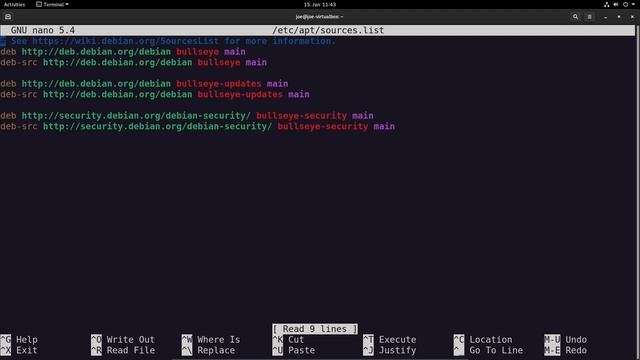640x360 pixels.
Task: Open the clock and calendar panel
Action: point(320,4)
